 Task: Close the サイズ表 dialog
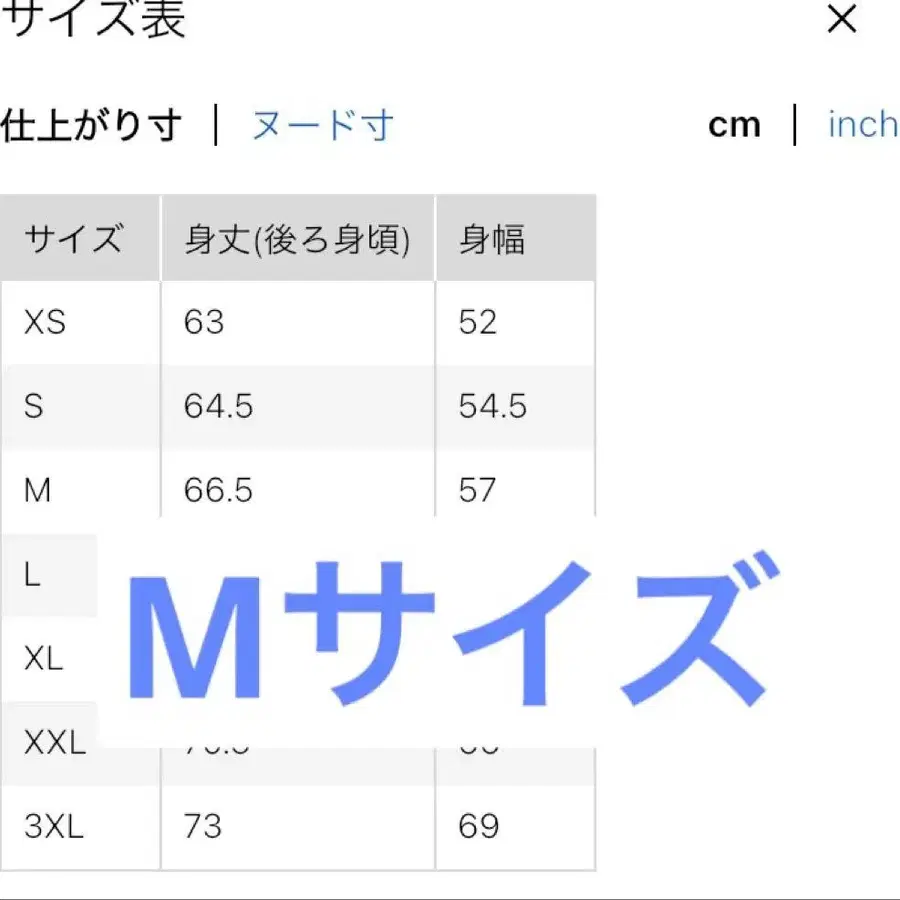(843, 20)
